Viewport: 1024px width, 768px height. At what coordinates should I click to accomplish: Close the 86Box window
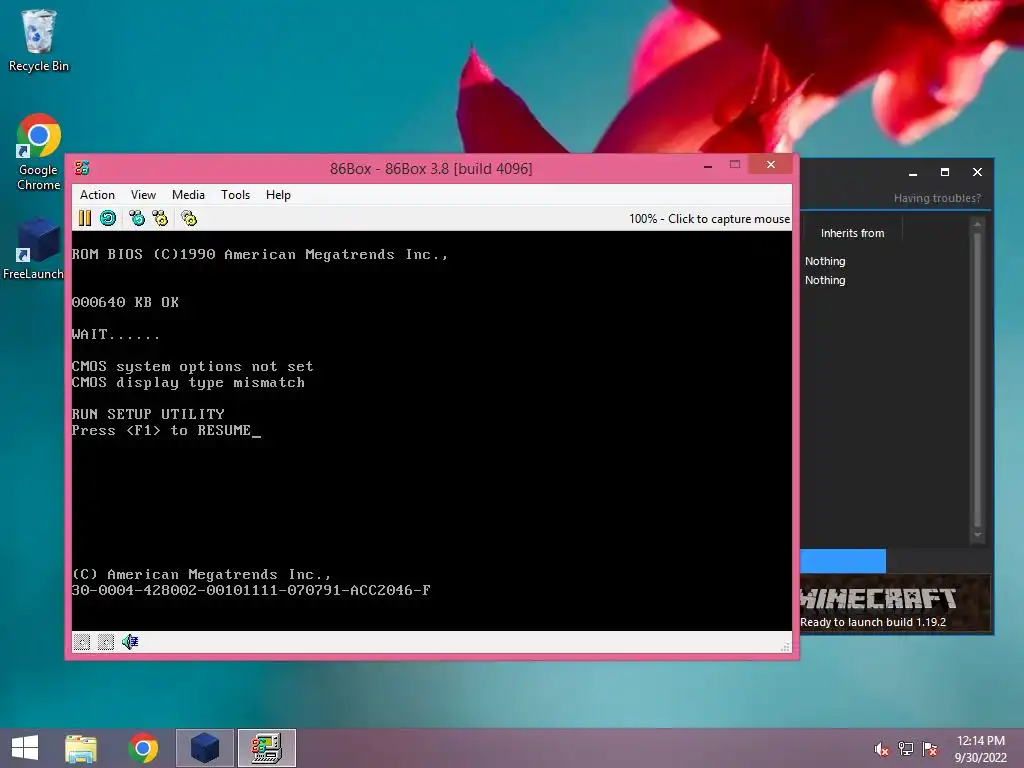click(771, 165)
